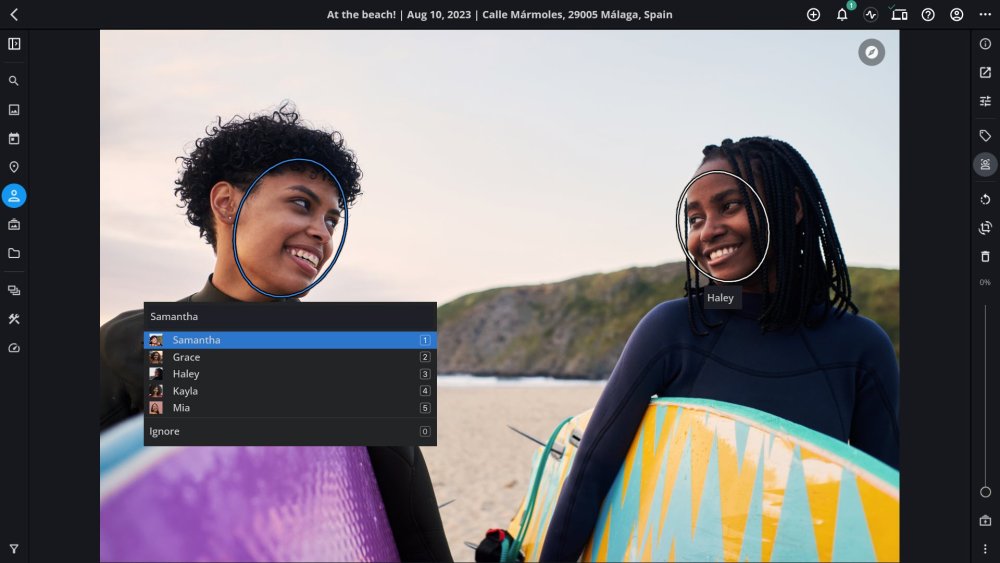Open the calendar view in sidebar
This screenshot has width=1000, height=563.
[x=14, y=138]
